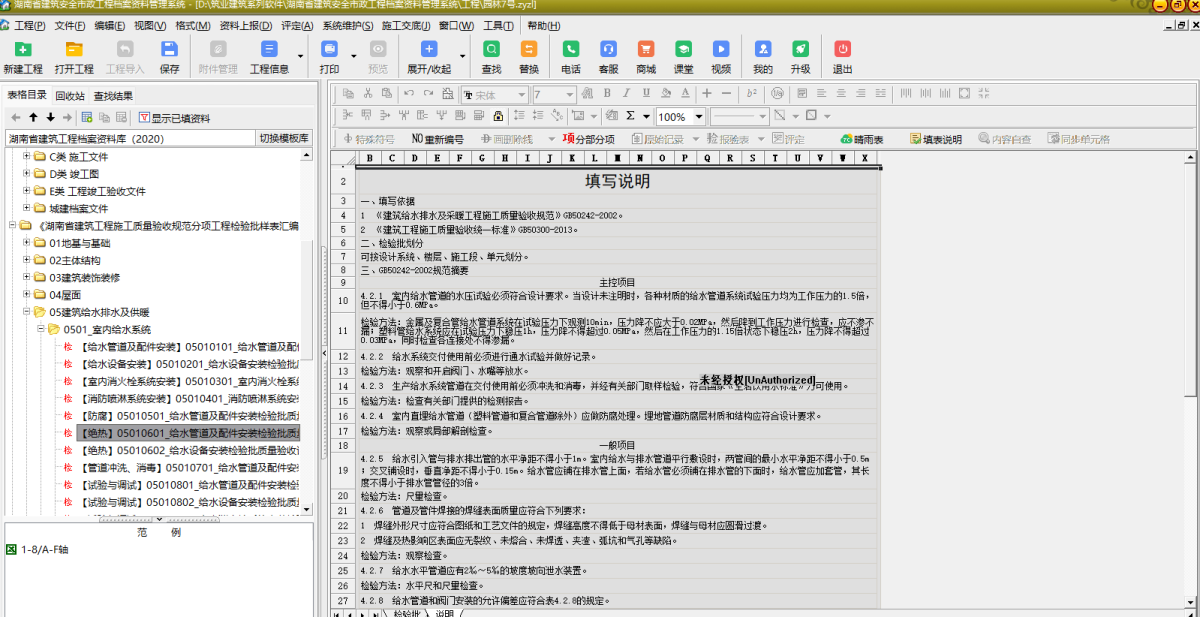
Task: Apply bold formatting B
Action: 607,94
